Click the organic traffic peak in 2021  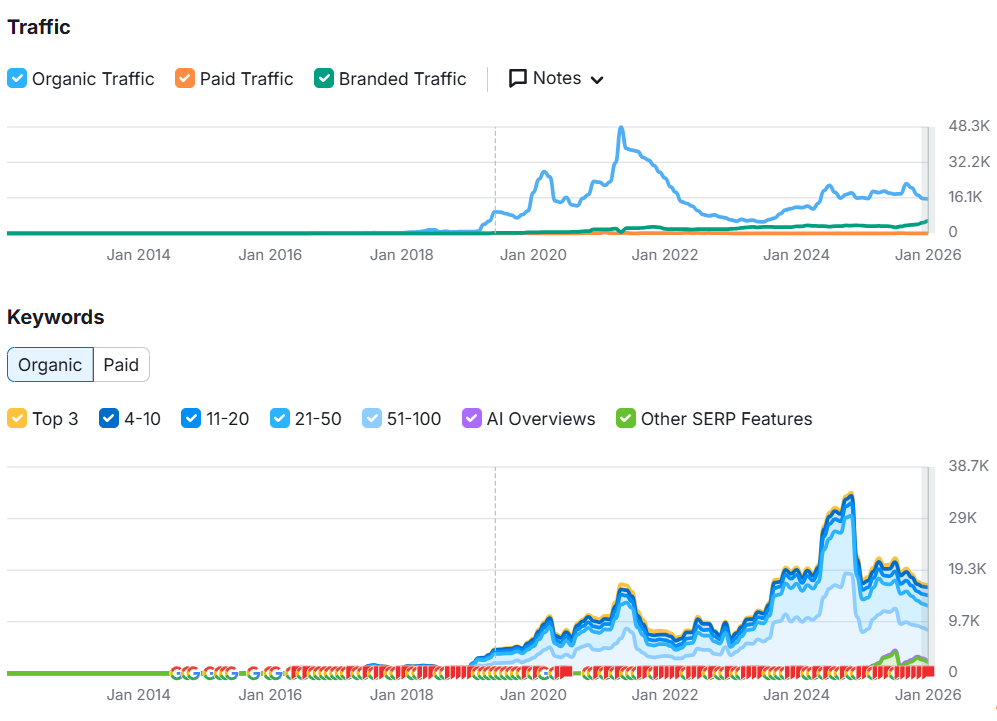621,128
